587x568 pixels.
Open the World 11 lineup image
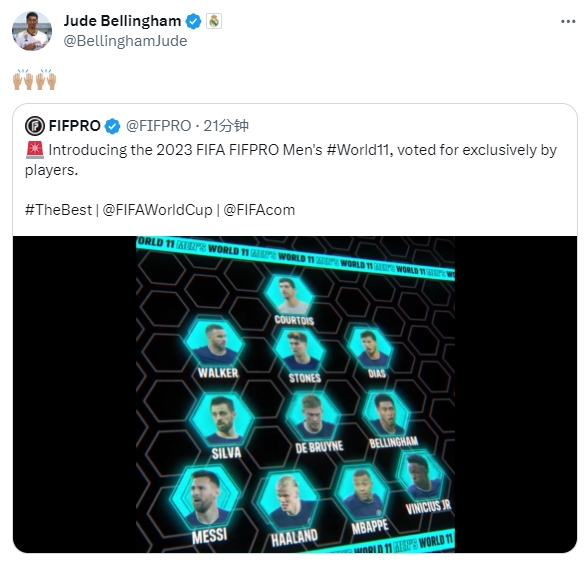295,394
